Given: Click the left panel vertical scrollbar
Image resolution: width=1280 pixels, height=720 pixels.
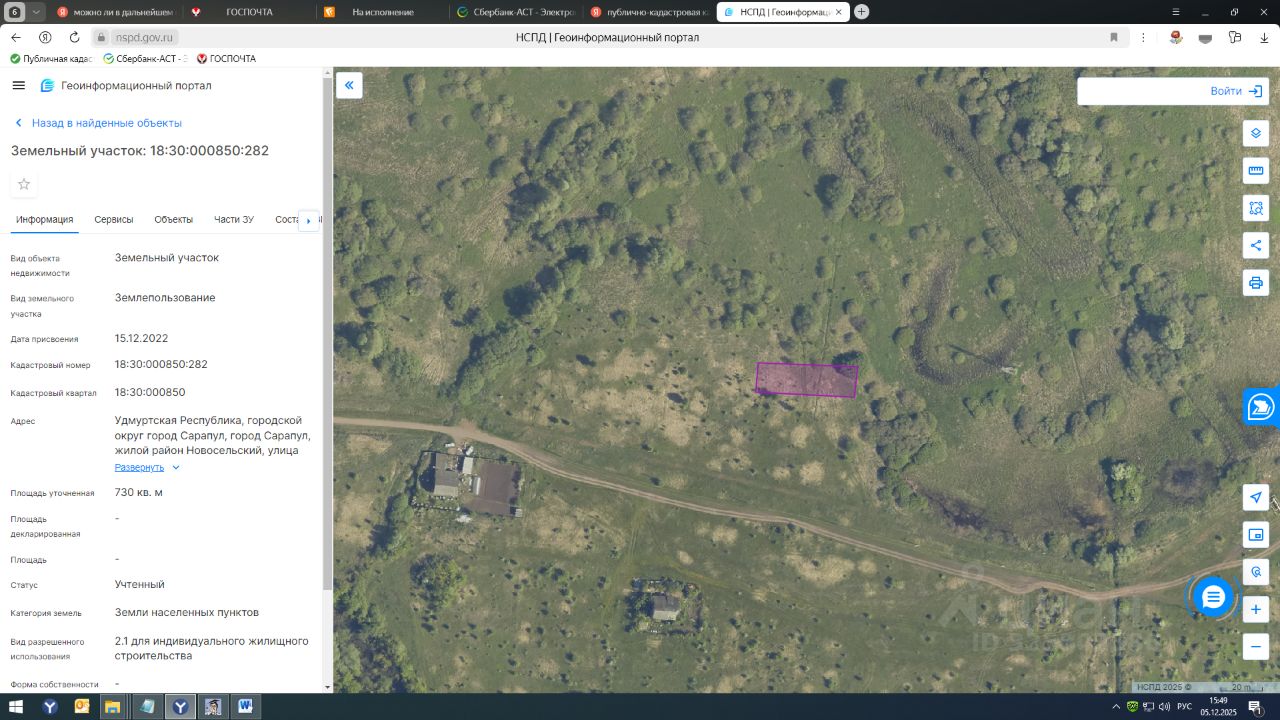Looking at the screenshot, I should (x=327, y=335).
